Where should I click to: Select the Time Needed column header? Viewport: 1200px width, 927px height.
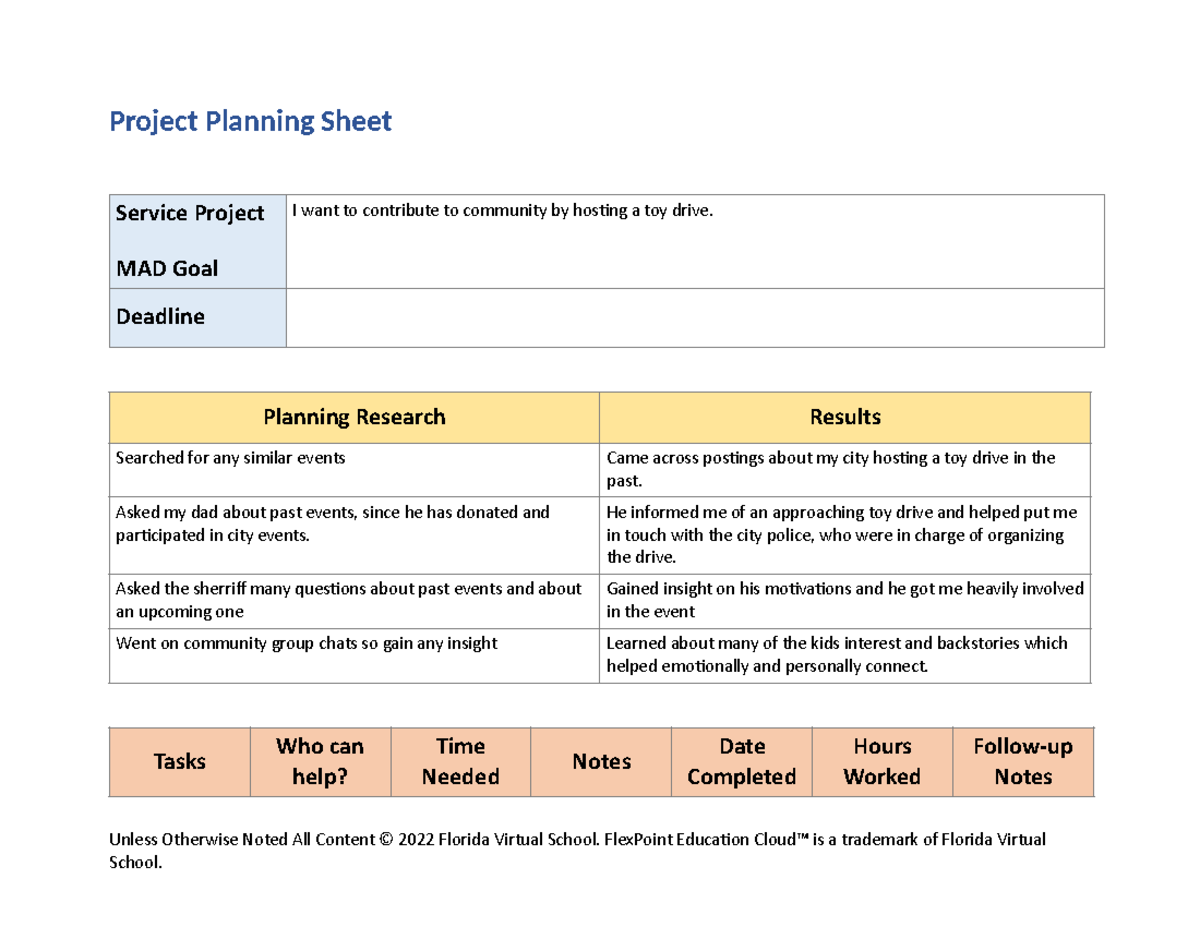coord(461,762)
